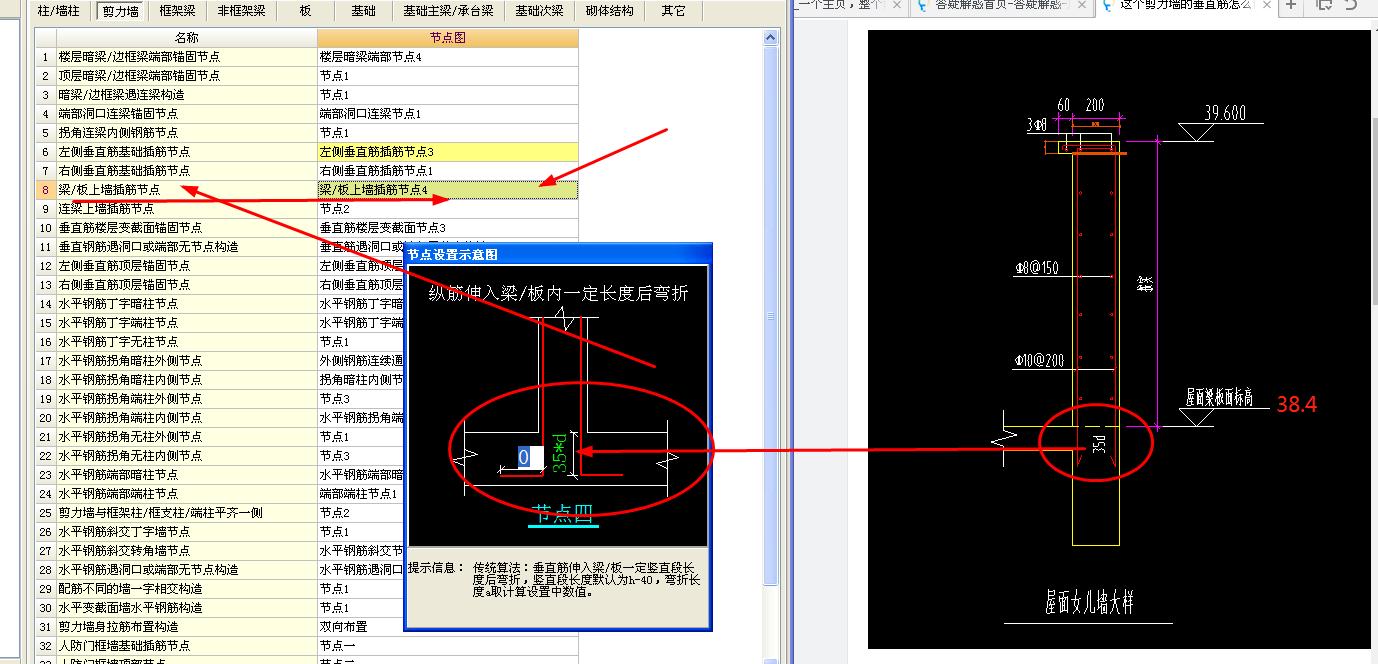Select row 暗梁/边框梁遇连梁构造
The width and height of the screenshot is (1378, 664).
tap(186, 95)
